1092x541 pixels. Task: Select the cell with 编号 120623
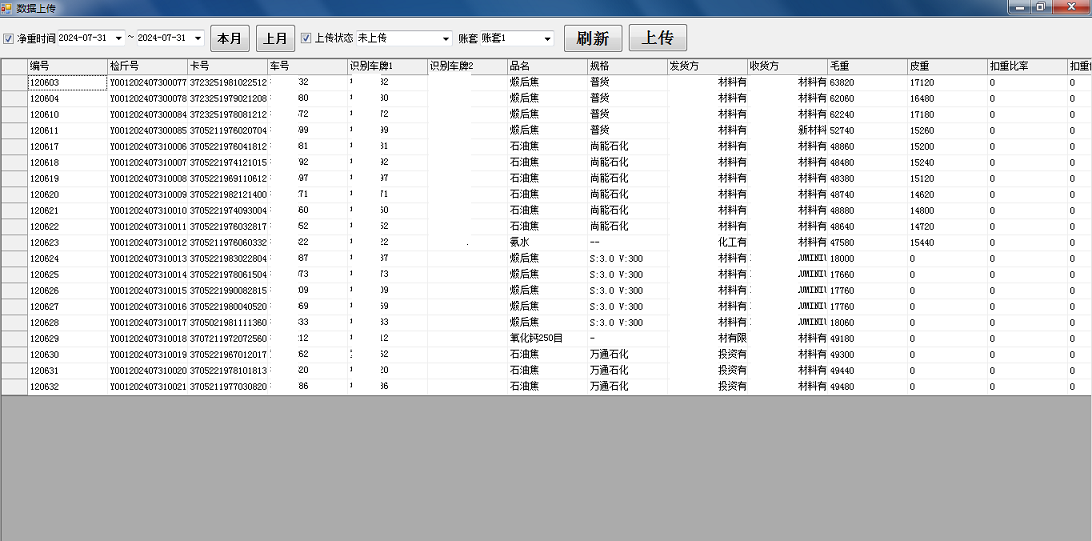[x=67, y=242]
